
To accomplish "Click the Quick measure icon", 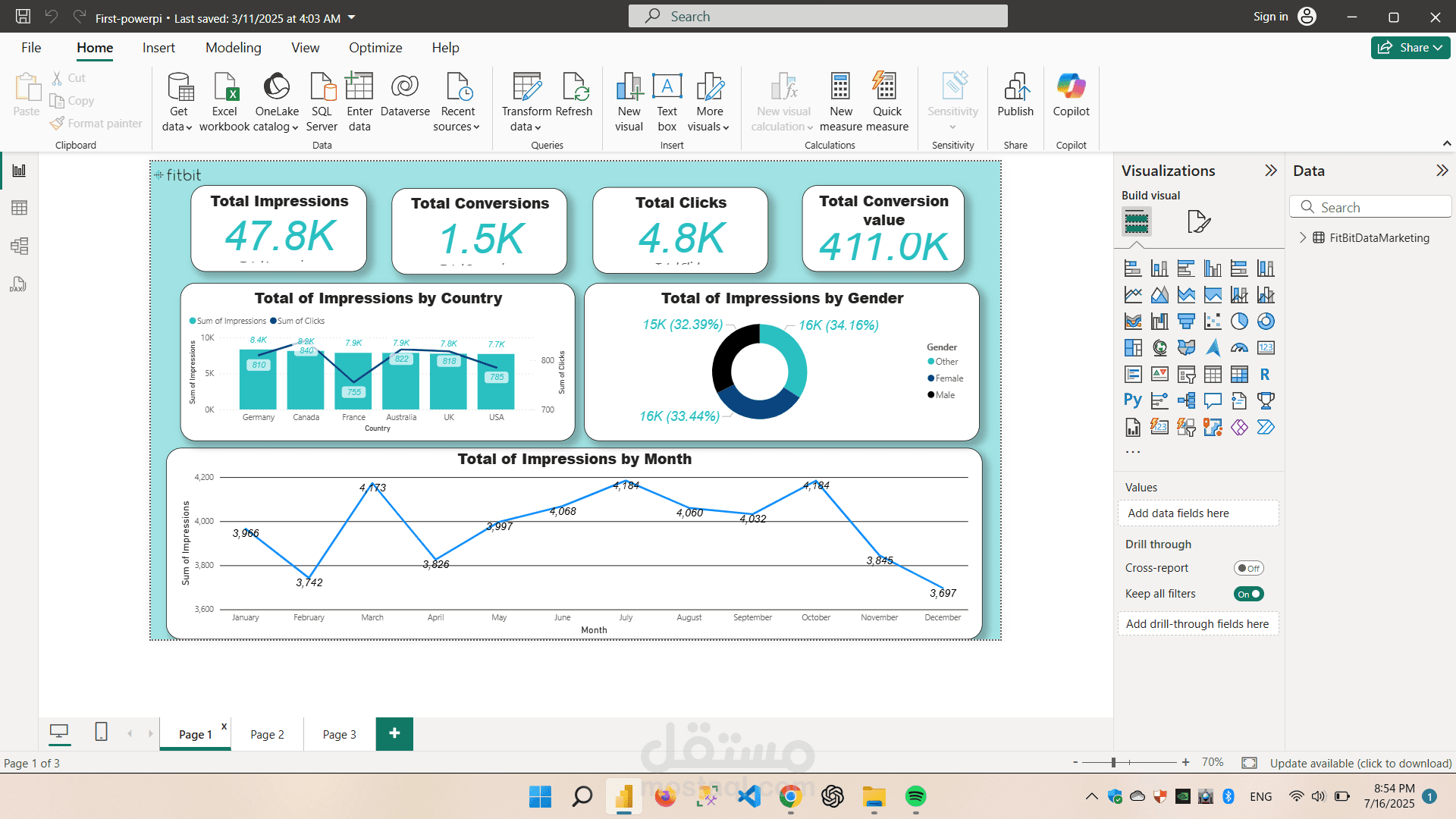I will 886,102.
